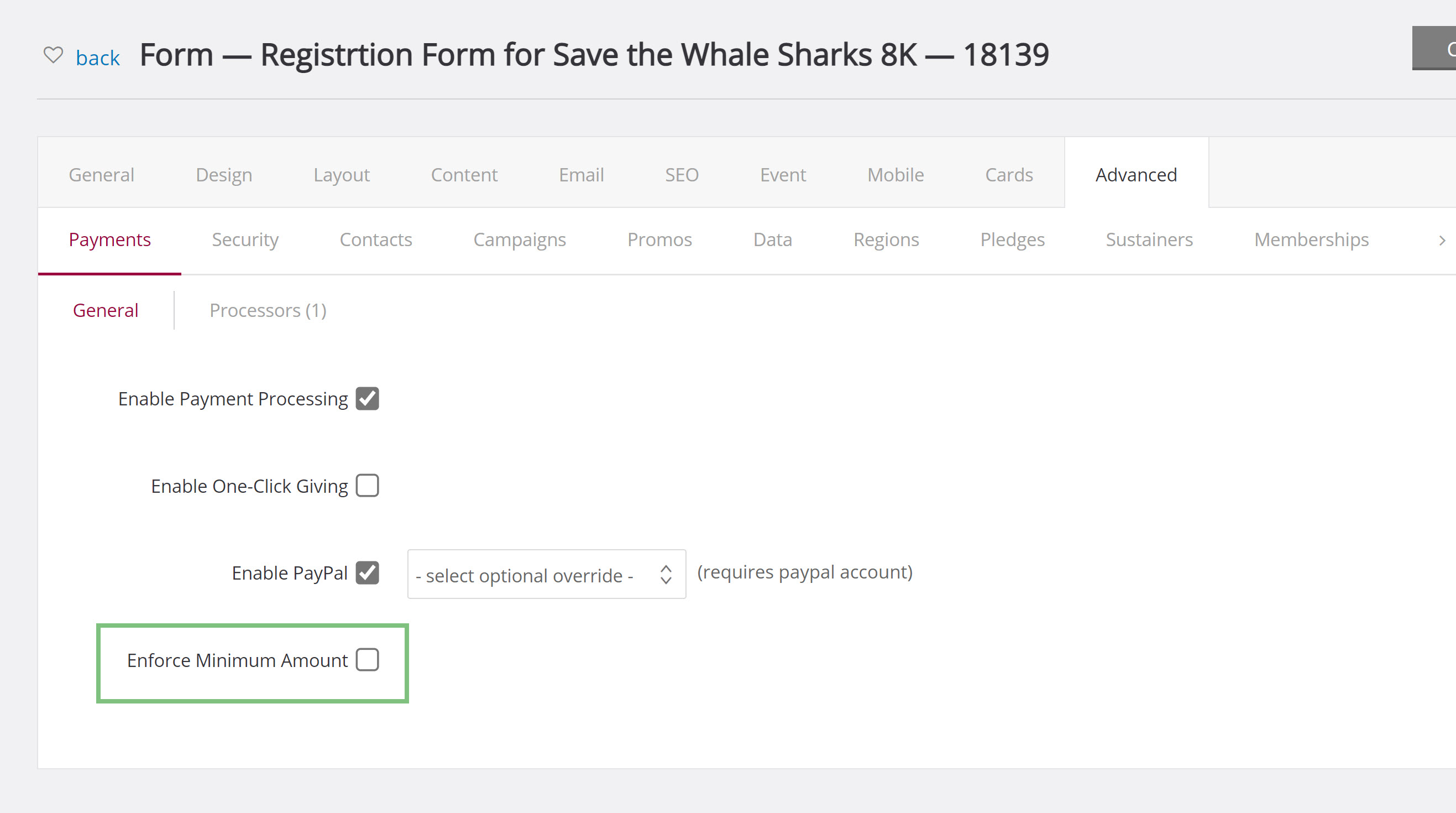Select the Content tab
Viewport: 1456px width, 813px height.
coord(464,175)
